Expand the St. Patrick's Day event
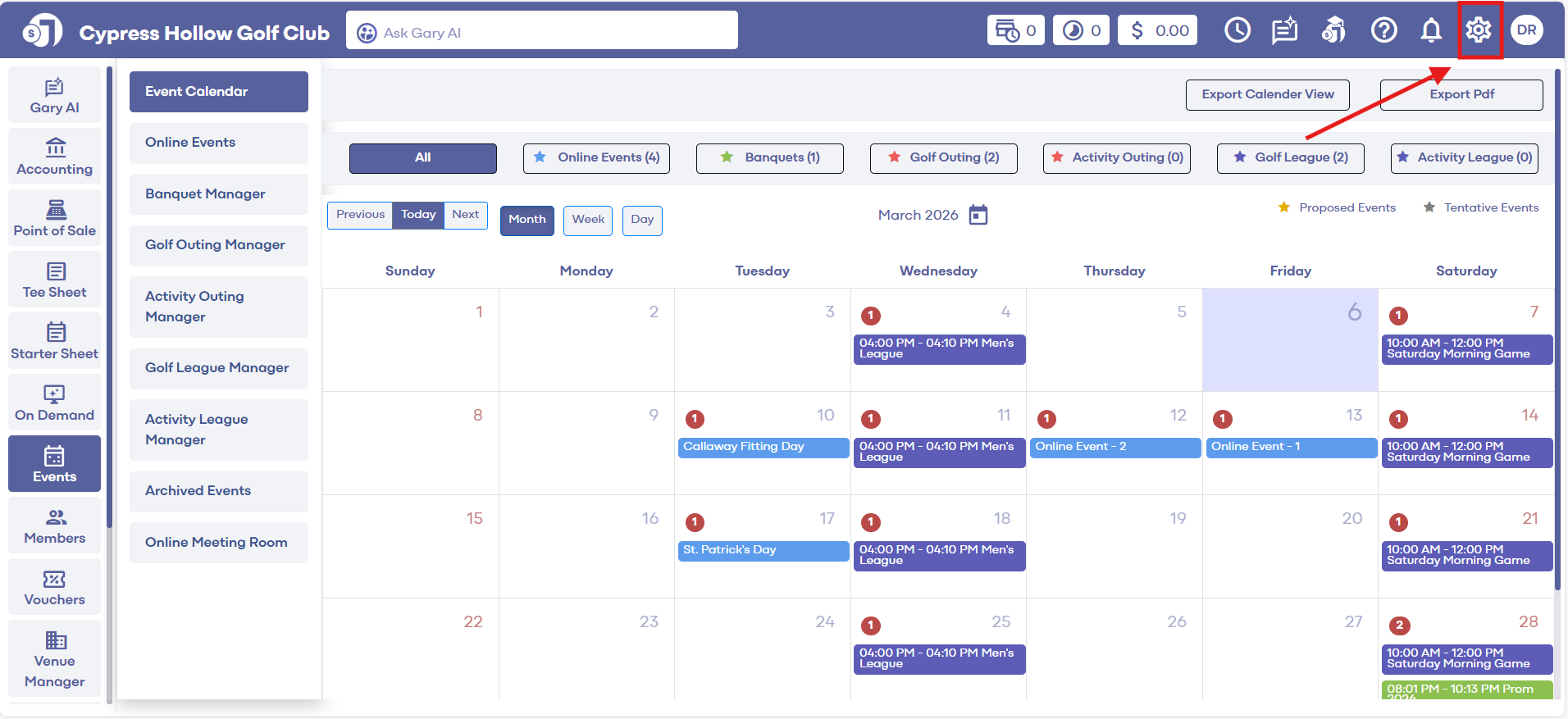The height and width of the screenshot is (719, 1568). 763,550
